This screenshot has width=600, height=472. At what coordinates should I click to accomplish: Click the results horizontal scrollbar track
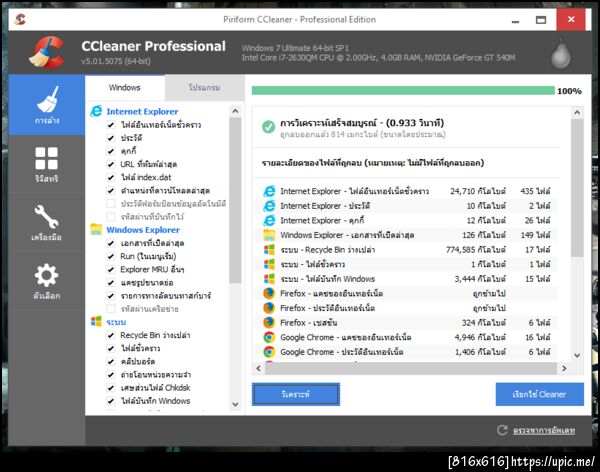(x=411, y=368)
